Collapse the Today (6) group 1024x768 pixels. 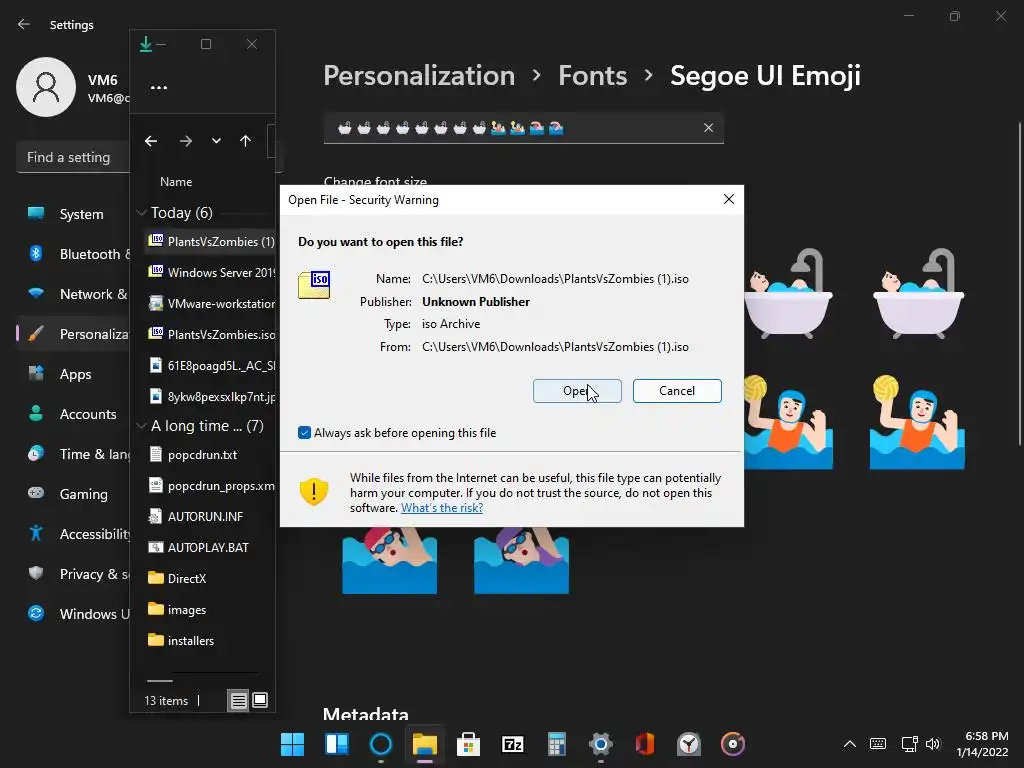[x=141, y=213]
